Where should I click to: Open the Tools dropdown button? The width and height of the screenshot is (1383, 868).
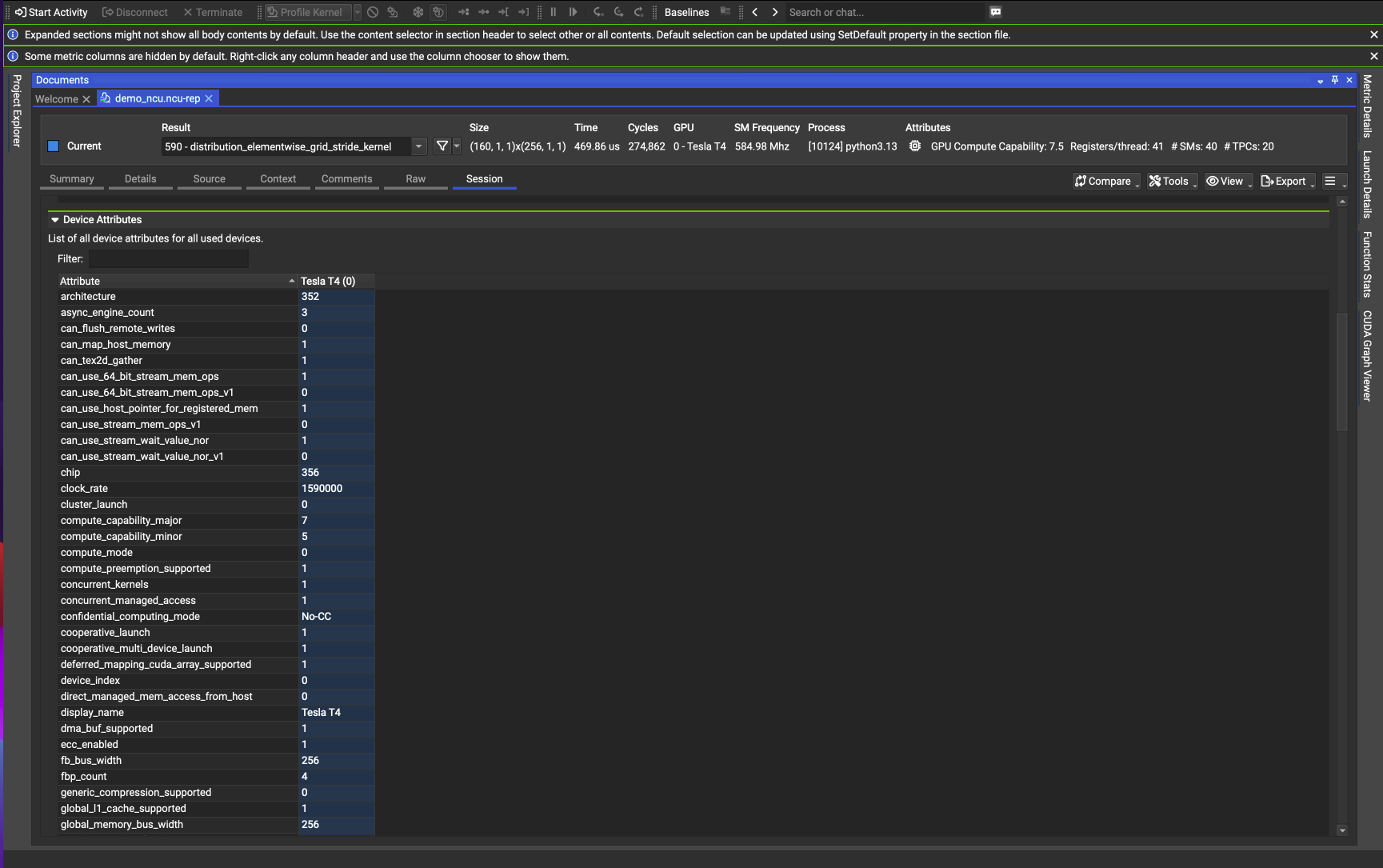(x=1173, y=181)
